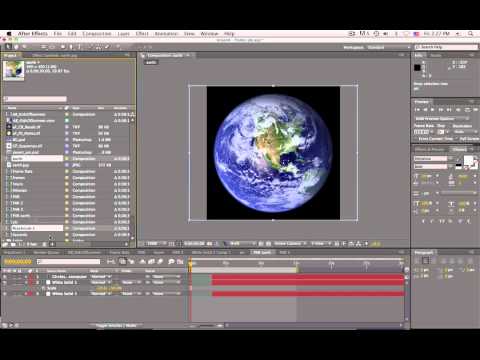Viewport: 480px width, 360px height.
Task: Click Toggle Switches / Modes button
Action: pyautogui.click(x=116, y=326)
